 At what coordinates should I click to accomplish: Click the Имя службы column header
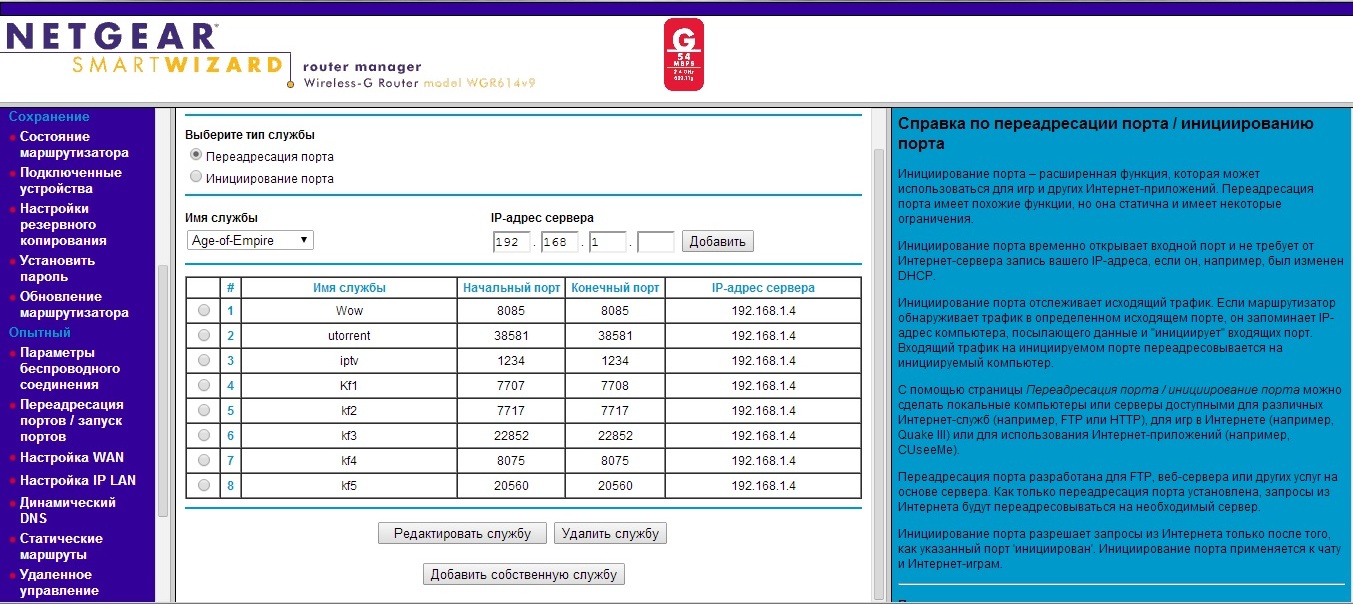click(349, 288)
